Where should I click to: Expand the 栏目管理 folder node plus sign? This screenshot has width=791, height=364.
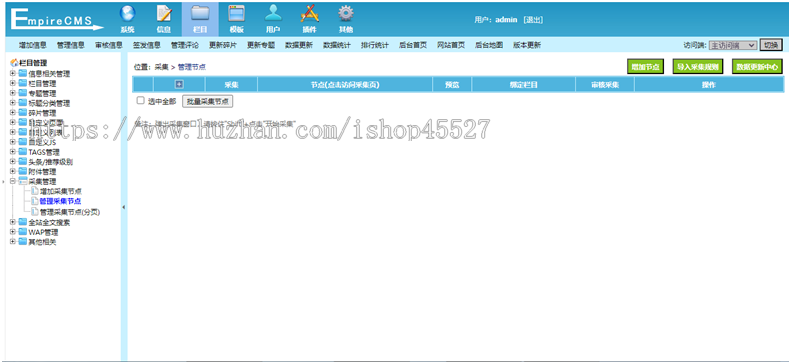[x=13, y=83]
